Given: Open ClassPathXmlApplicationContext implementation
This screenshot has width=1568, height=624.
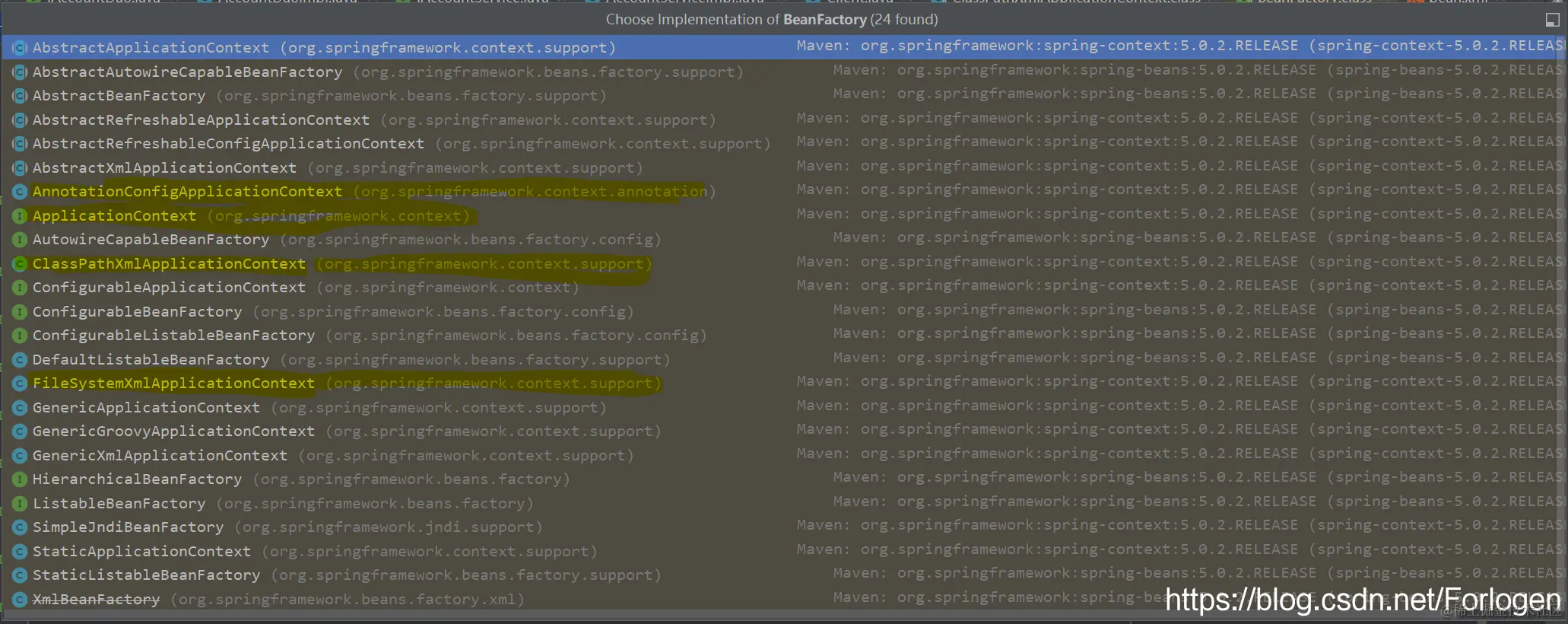Looking at the screenshot, I should point(169,264).
